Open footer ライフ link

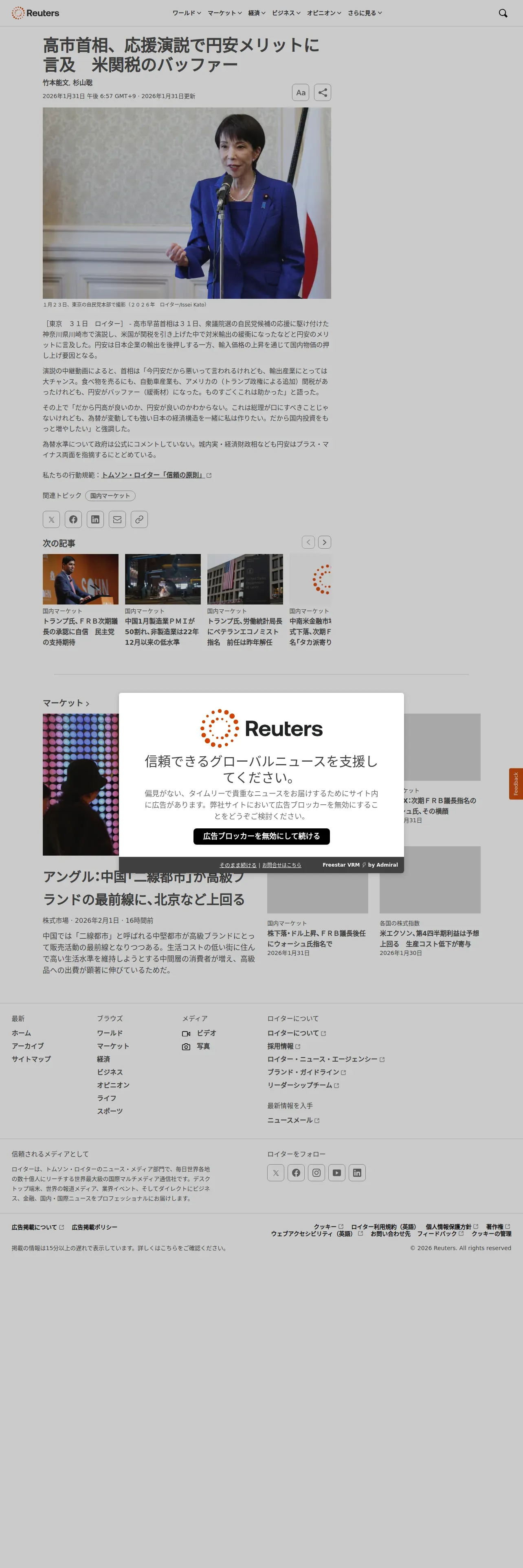(x=107, y=1098)
